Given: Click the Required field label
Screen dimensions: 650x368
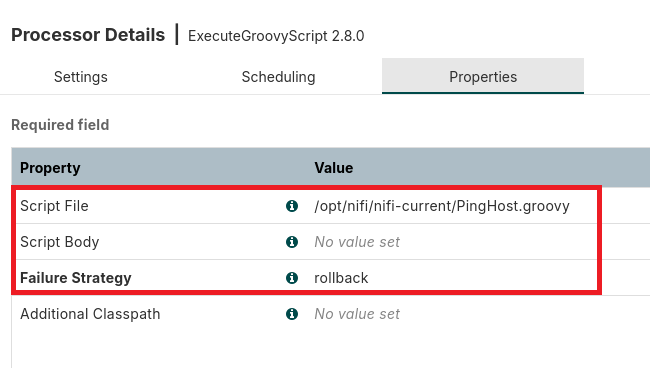Looking at the screenshot, I should click(60, 125).
